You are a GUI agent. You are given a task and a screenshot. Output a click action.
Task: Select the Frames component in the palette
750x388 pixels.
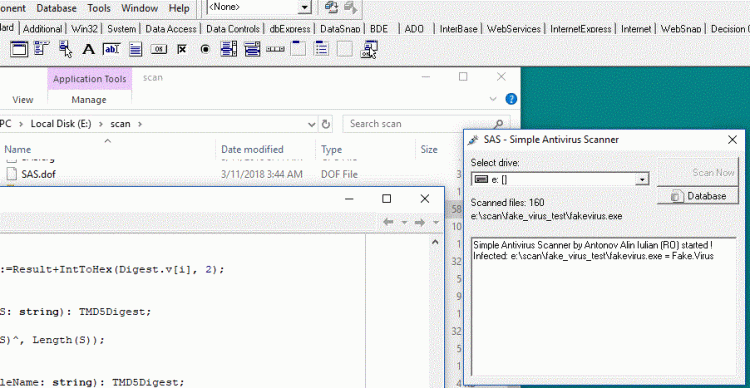(x=20, y=49)
